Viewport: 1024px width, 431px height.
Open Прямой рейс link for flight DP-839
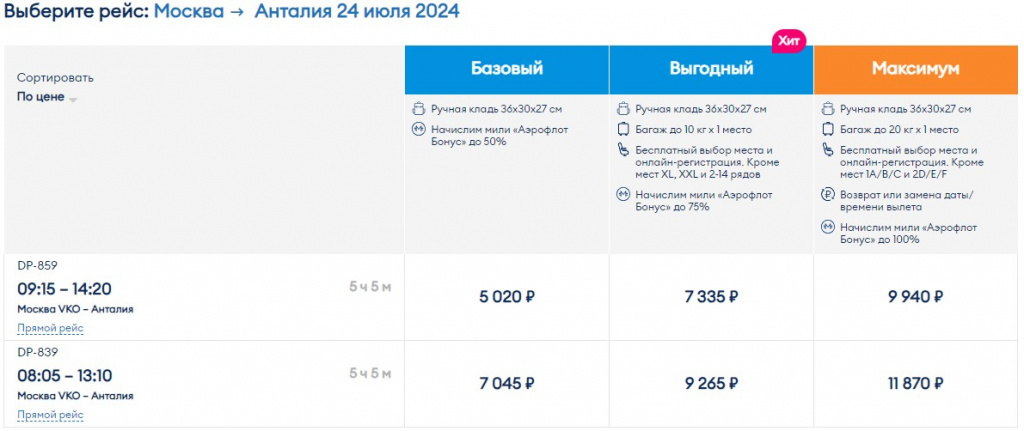pos(50,415)
